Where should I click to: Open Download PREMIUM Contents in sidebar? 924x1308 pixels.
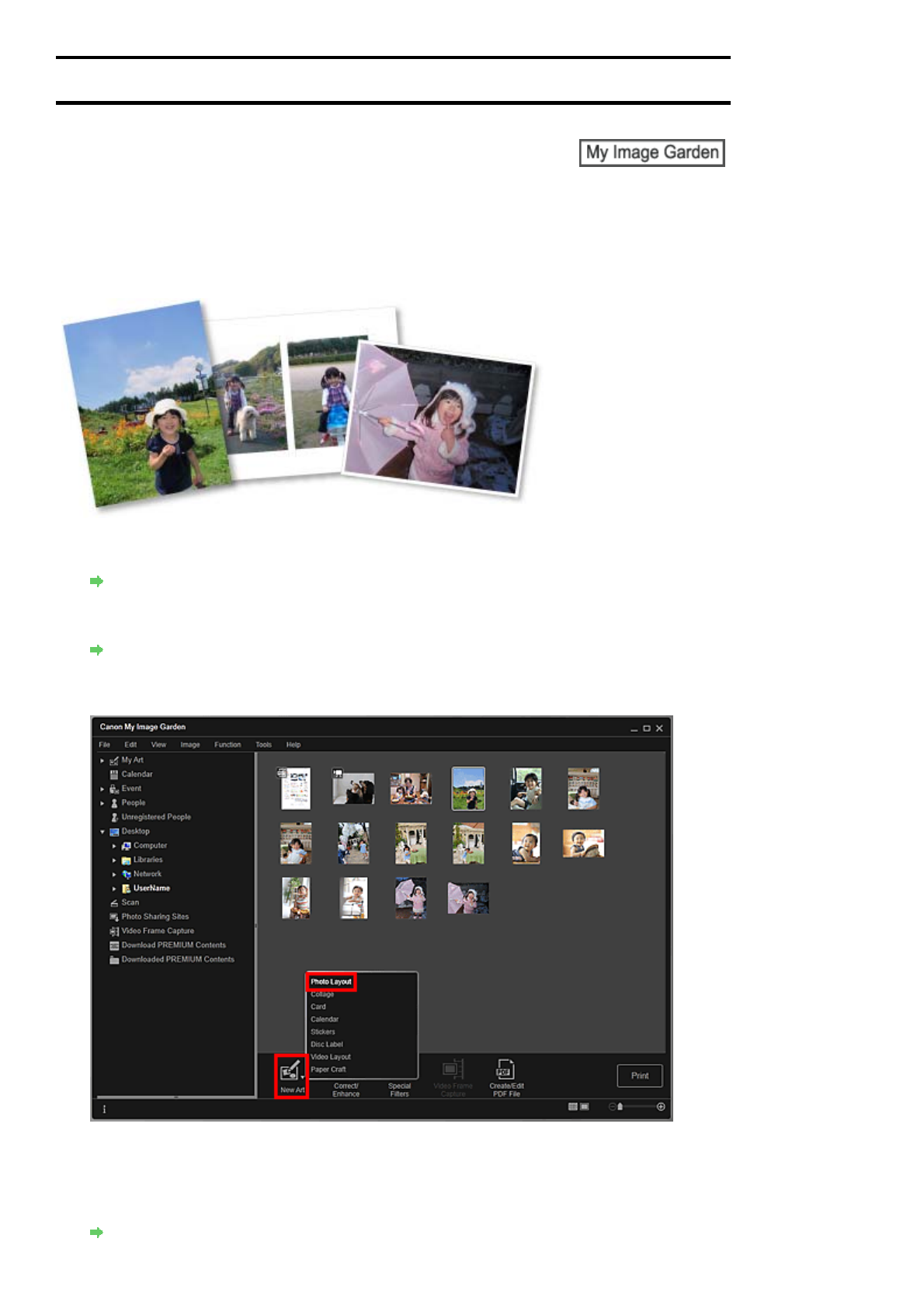tap(173, 945)
